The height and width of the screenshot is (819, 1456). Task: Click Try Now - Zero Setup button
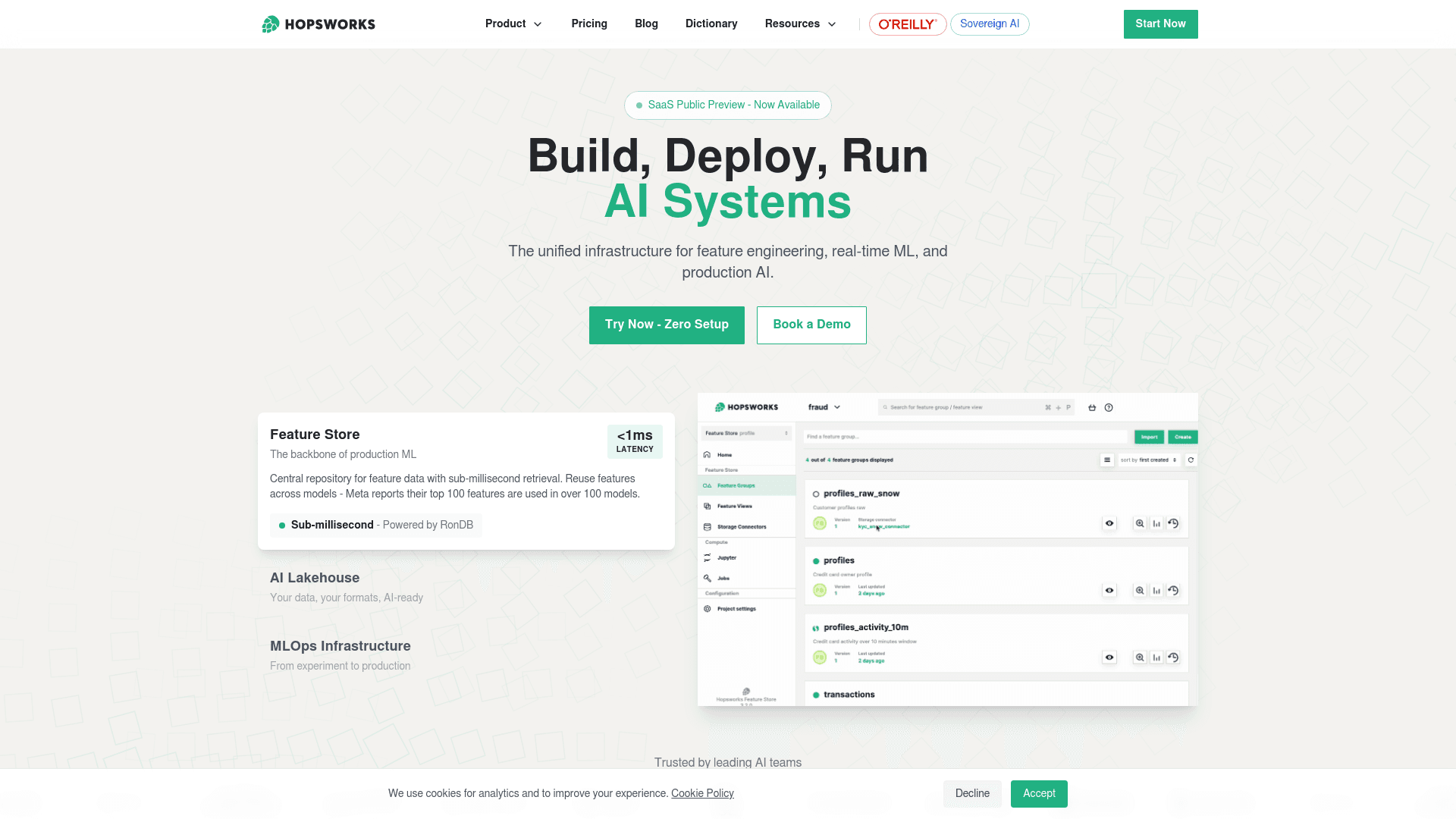pos(667,325)
